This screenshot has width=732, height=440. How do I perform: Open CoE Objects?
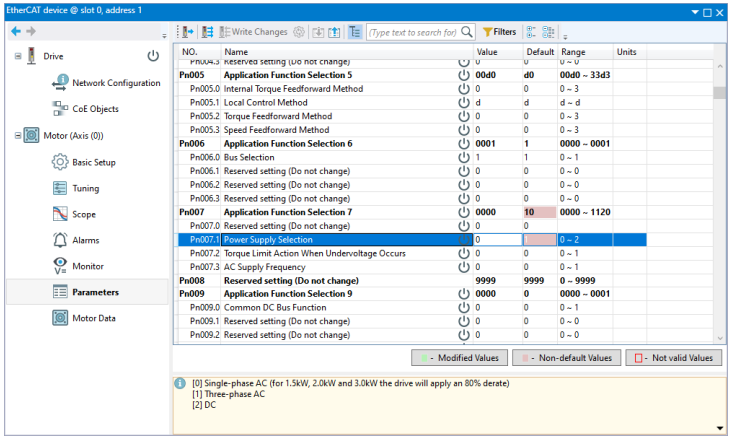tap(95, 109)
